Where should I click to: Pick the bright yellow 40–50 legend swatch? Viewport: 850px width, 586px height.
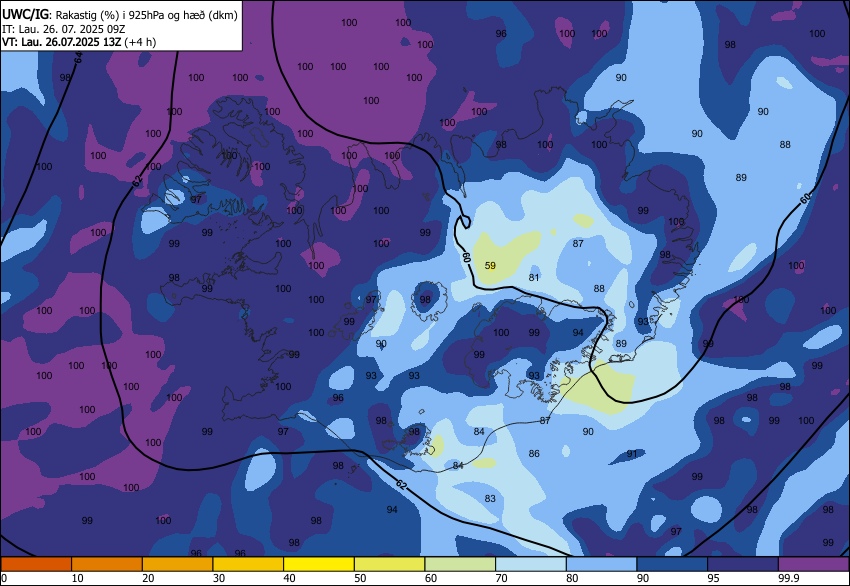click(x=319, y=564)
